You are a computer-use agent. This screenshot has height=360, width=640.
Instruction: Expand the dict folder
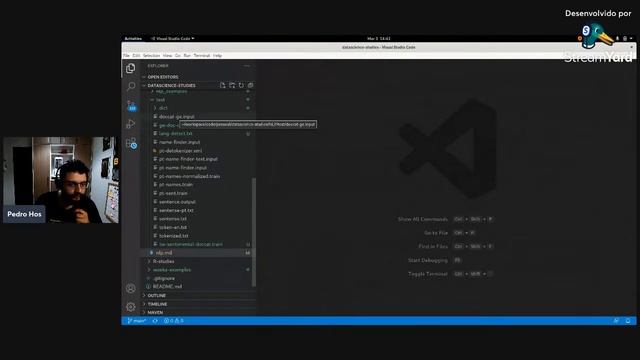pos(196,108)
